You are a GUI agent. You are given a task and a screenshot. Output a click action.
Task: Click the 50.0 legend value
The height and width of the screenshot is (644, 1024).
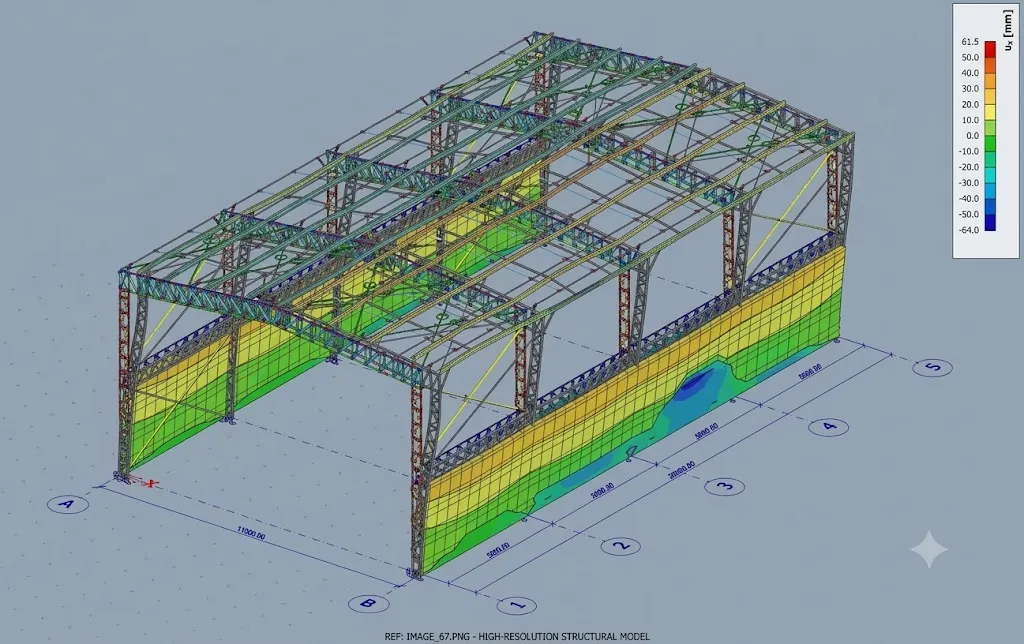970,57
